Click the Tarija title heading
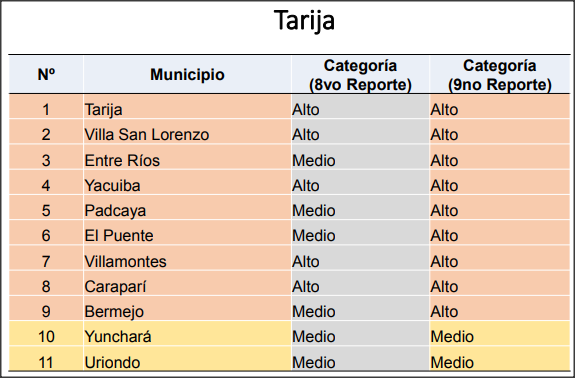The height and width of the screenshot is (378, 575). coord(304,21)
